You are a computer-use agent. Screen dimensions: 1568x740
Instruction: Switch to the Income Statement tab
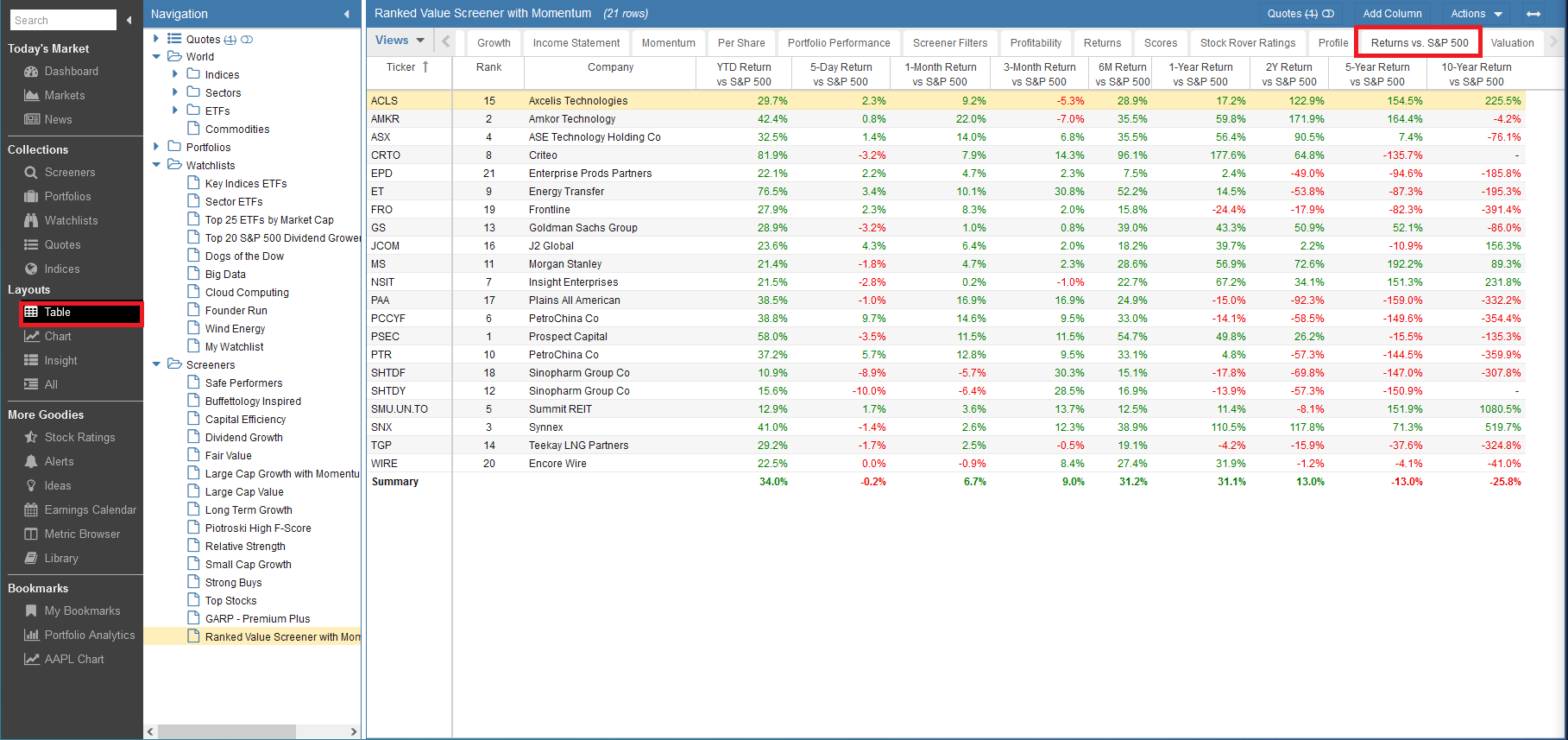coord(576,43)
